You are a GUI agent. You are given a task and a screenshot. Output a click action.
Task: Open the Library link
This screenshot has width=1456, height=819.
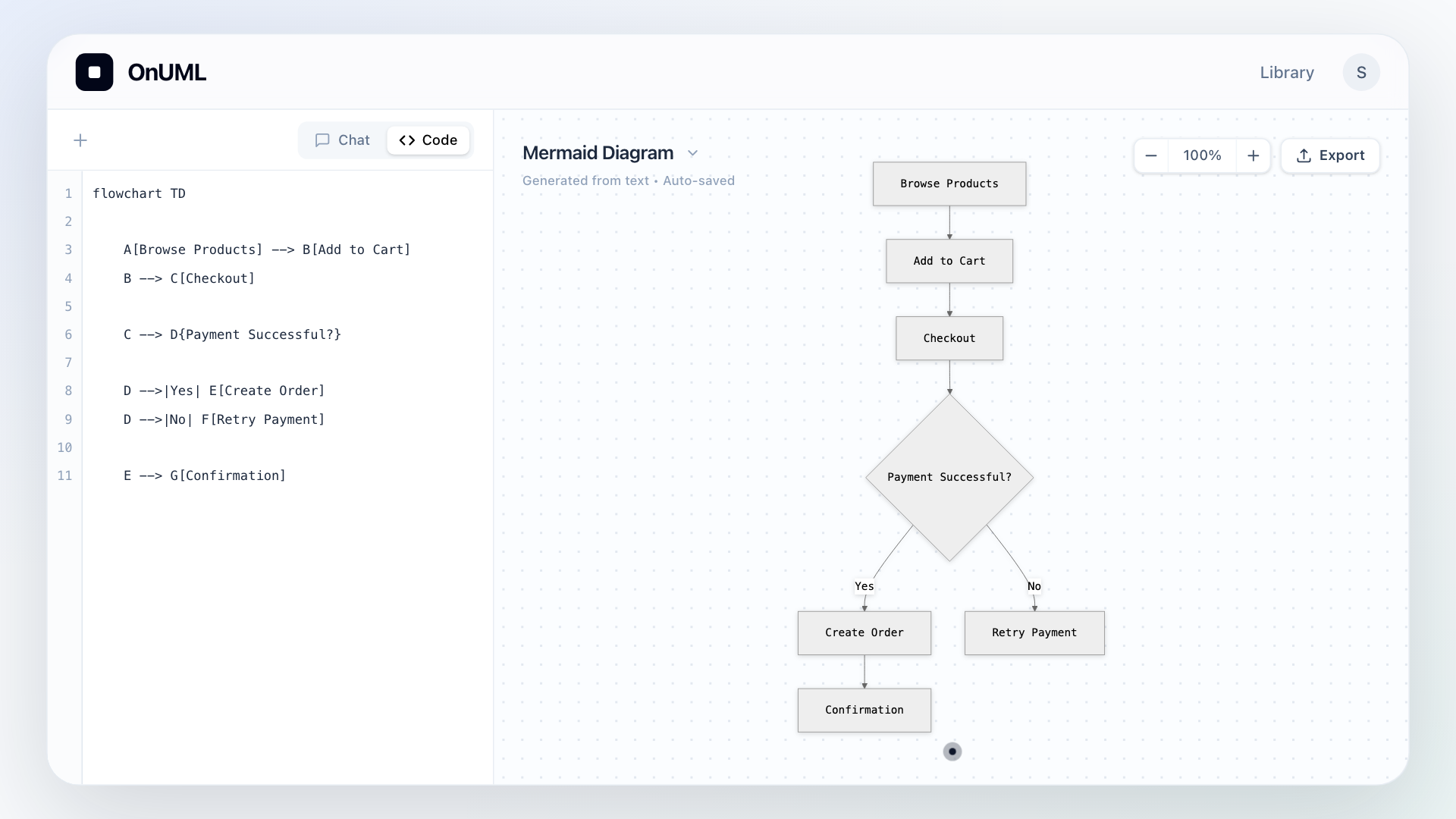(1287, 73)
